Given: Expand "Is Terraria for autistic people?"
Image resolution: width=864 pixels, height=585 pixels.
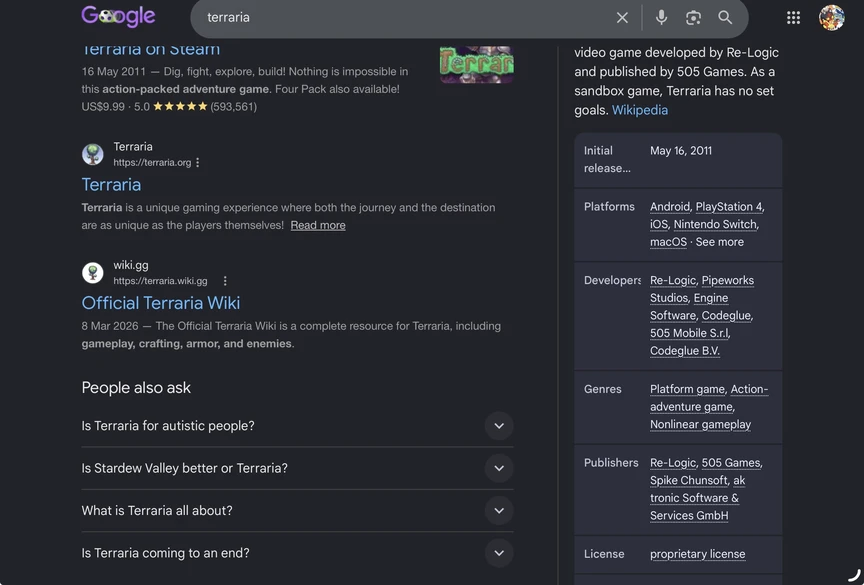Looking at the screenshot, I should (298, 426).
